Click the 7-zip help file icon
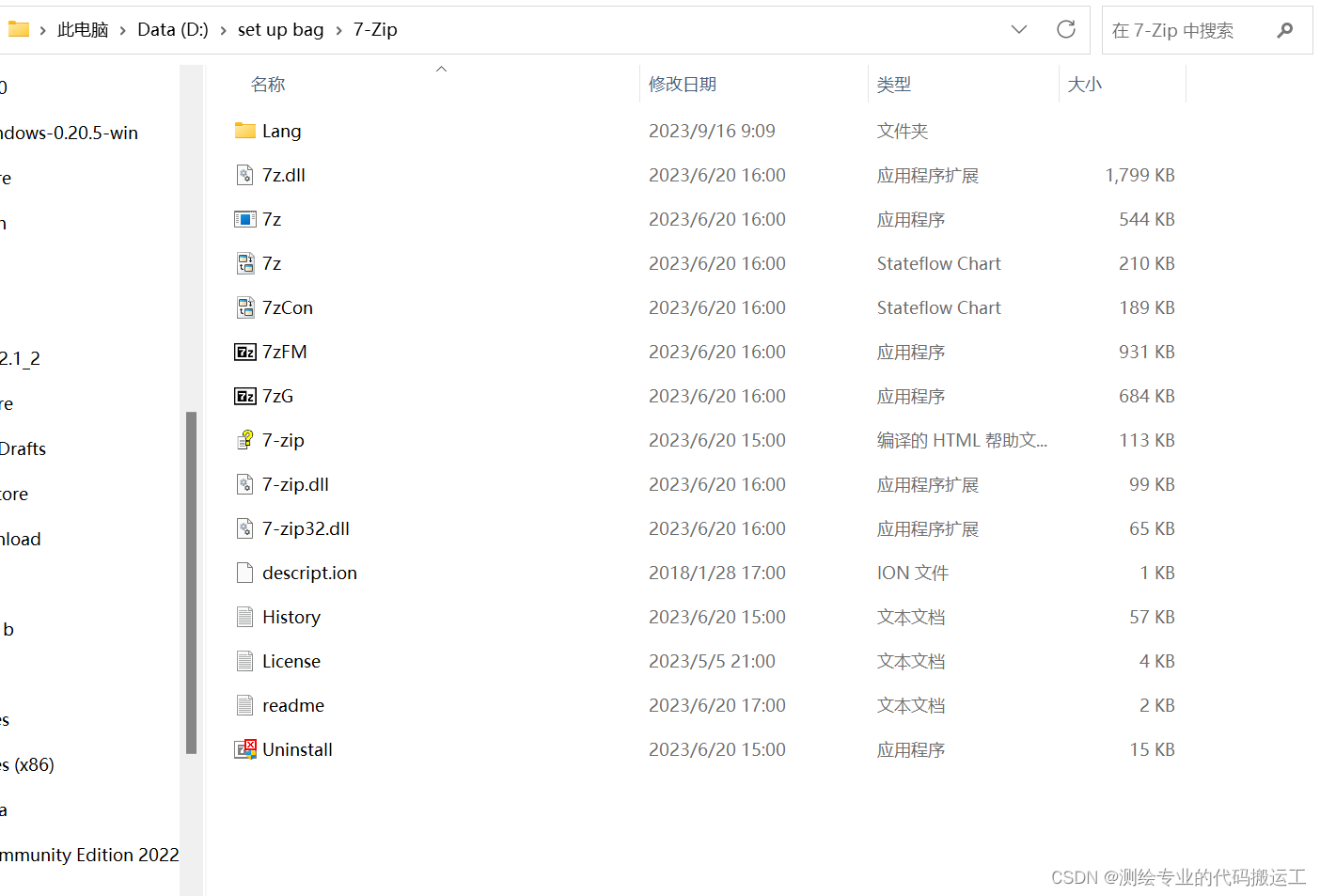The width and height of the screenshot is (1320, 896). tap(244, 440)
